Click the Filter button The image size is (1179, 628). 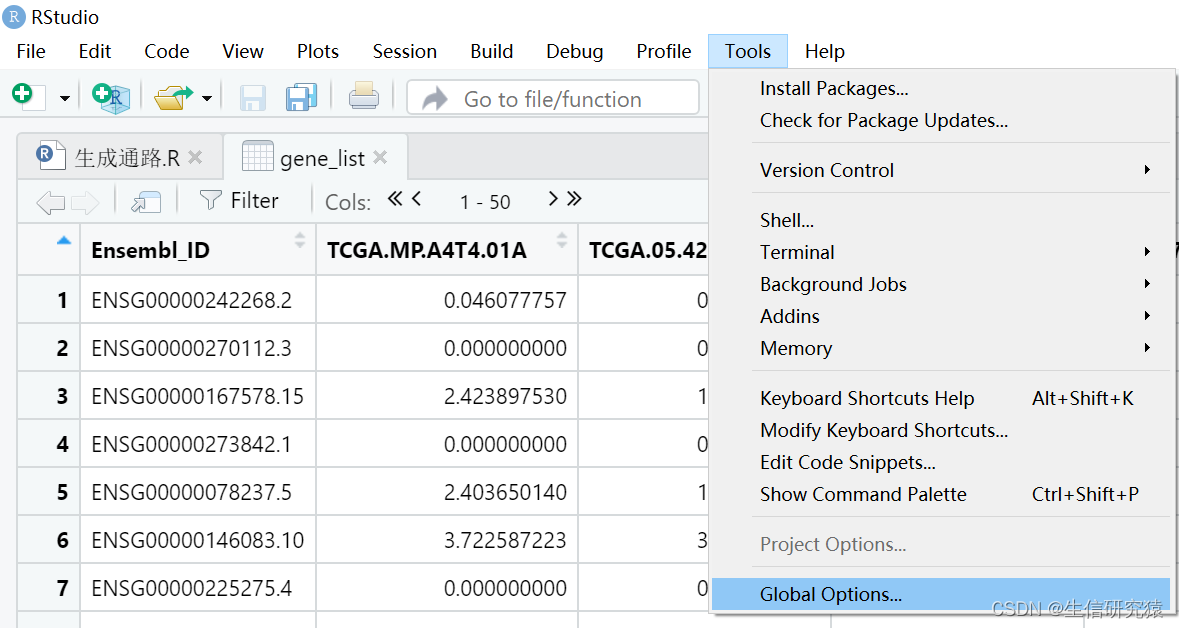[x=240, y=201]
